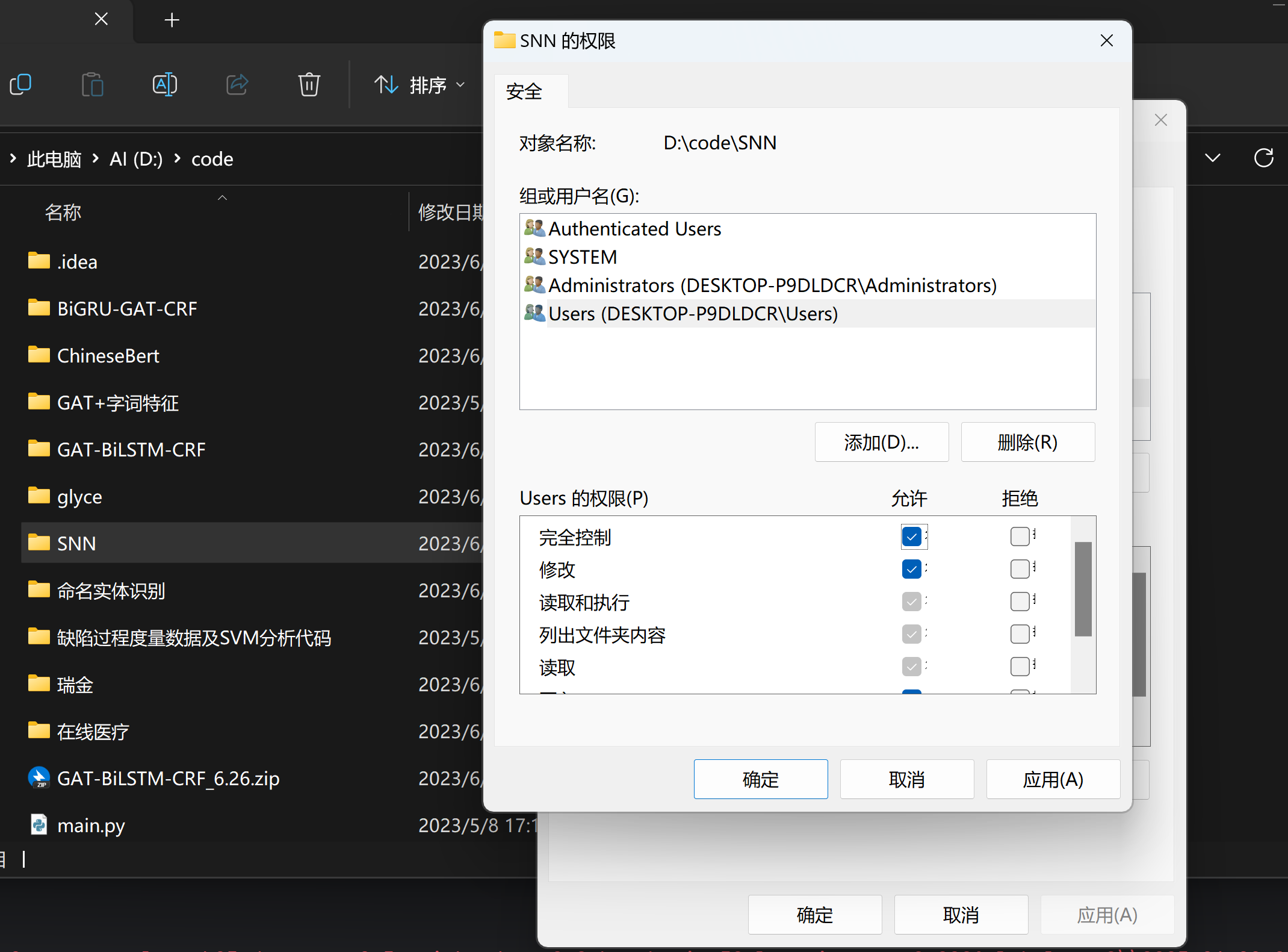Click the 删除(R) button
Viewport: 1288px width, 952px height.
click(1027, 443)
